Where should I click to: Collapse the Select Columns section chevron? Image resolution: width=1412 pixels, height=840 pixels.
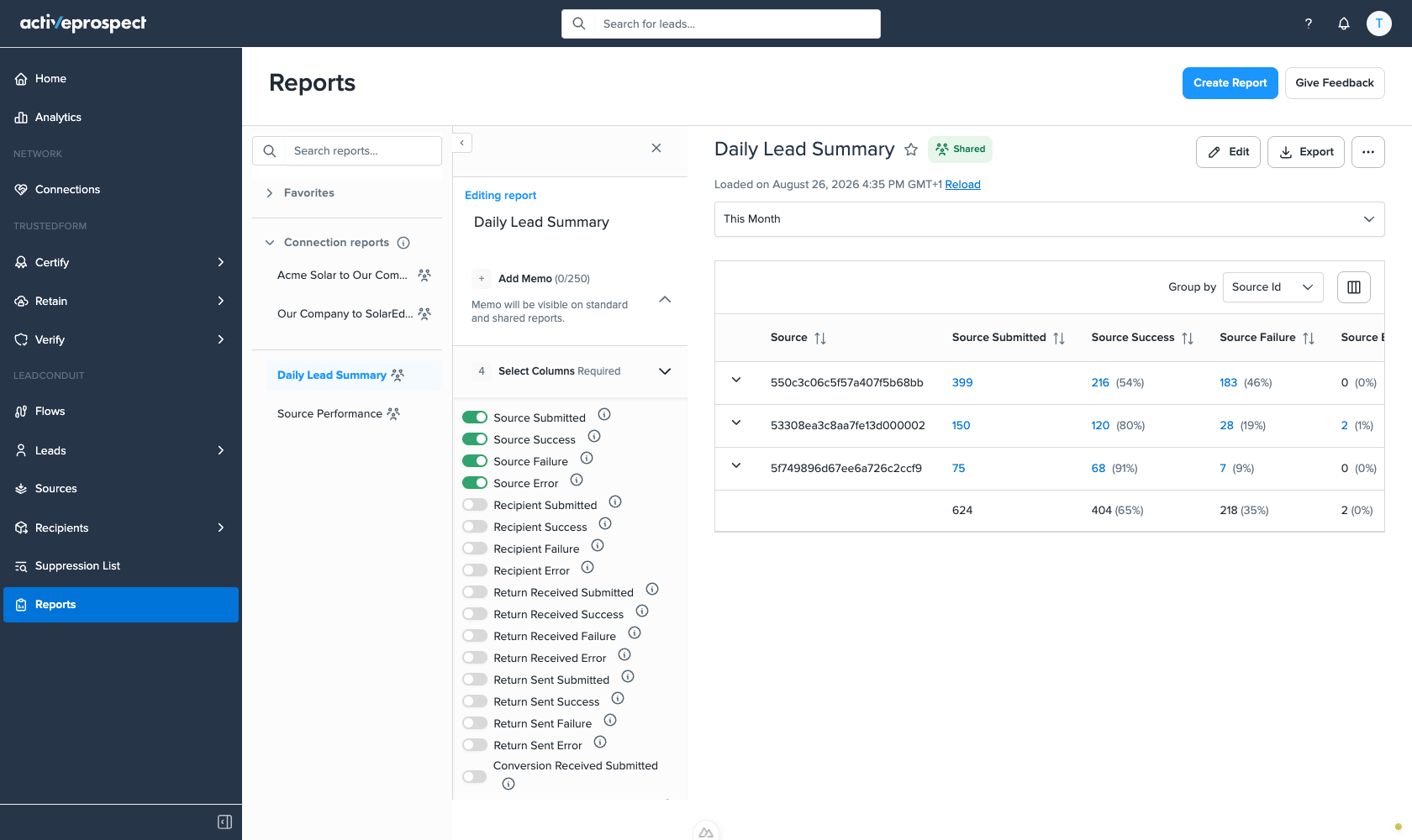point(665,371)
